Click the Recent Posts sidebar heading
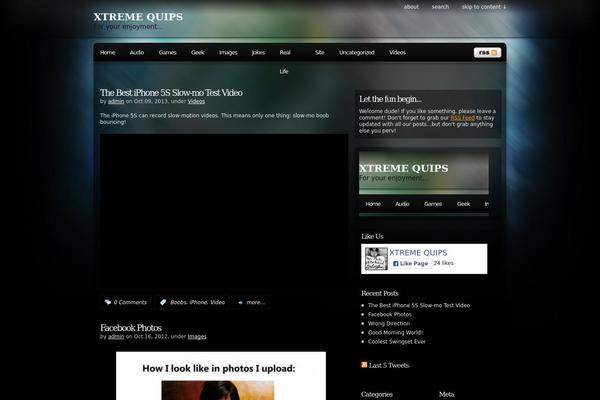600x400 pixels. (x=380, y=294)
